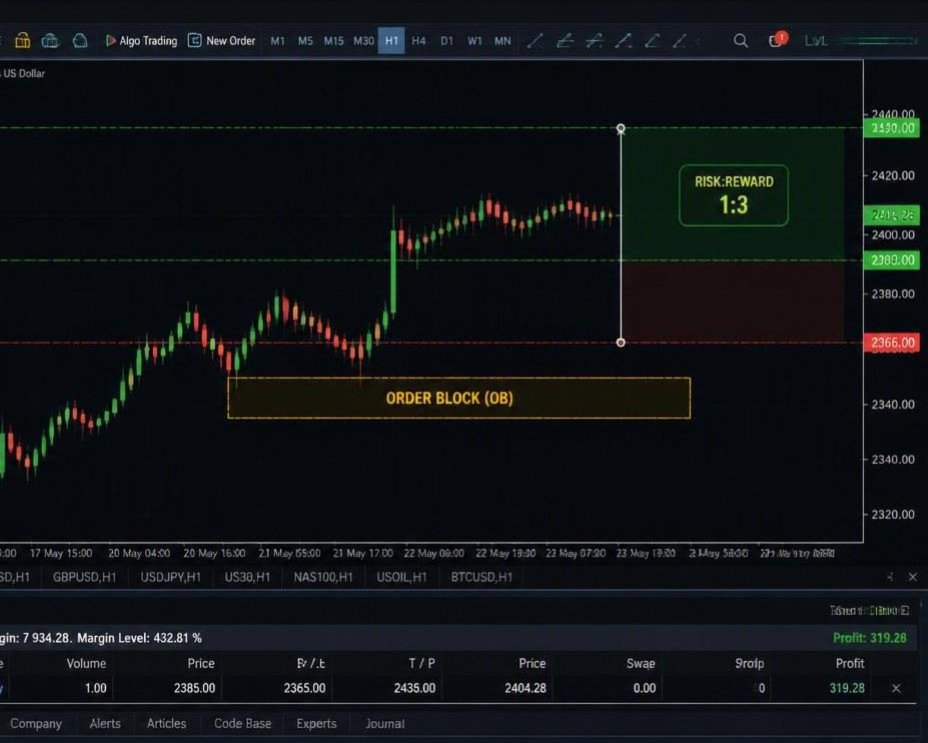Viewport: 928px width, 743px height.
Task: Toggle Algo Trading on
Action: pos(141,40)
